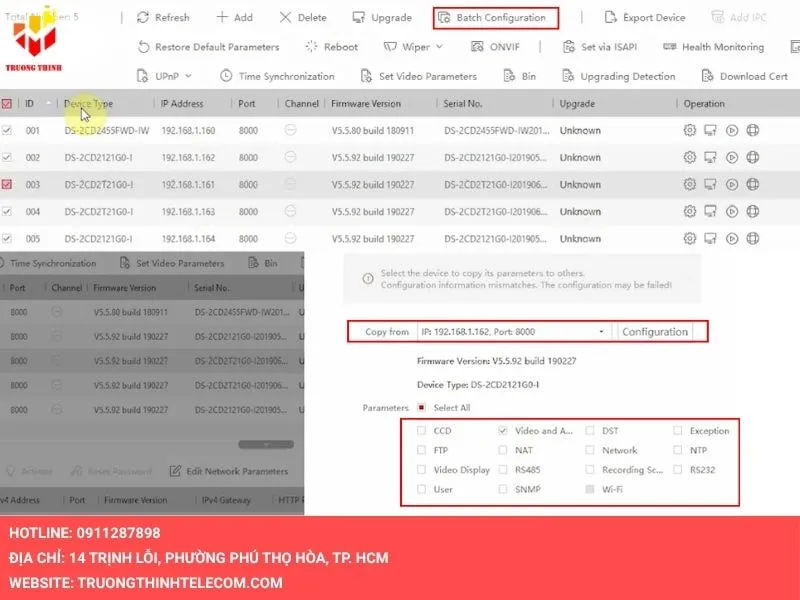Open Batch Configuration
This screenshot has height=600, width=800.
coord(495,18)
